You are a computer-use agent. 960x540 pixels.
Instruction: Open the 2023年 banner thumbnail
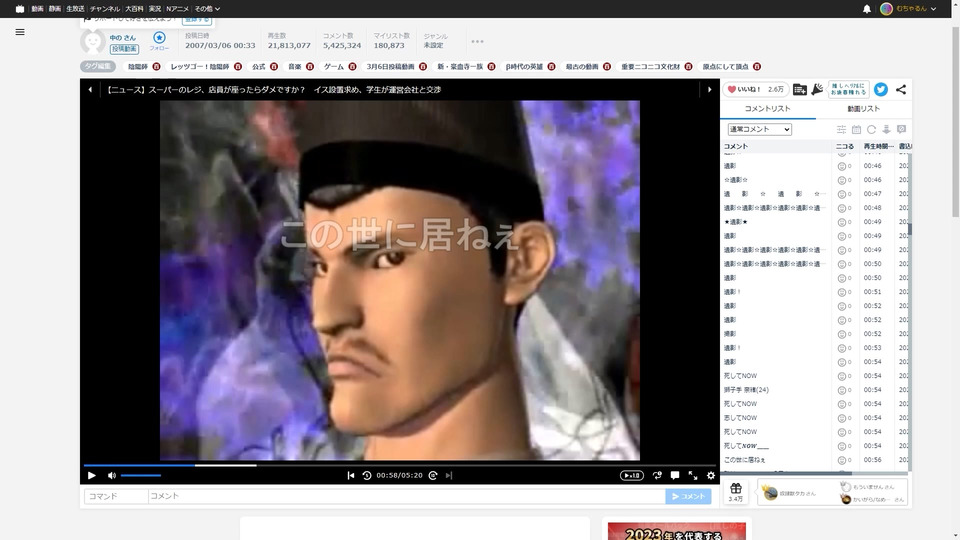[x=677, y=531]
